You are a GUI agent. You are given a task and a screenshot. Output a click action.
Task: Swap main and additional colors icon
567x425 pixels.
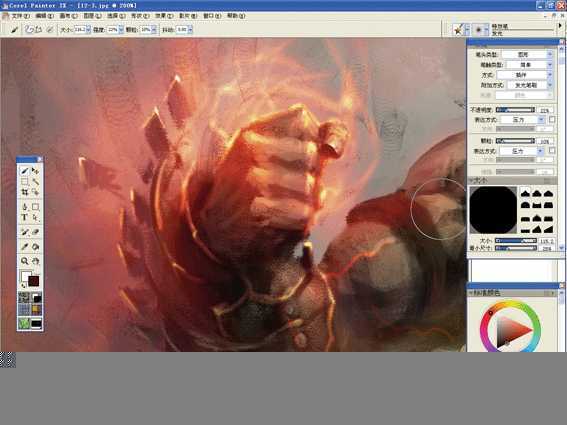pos(24,286)
